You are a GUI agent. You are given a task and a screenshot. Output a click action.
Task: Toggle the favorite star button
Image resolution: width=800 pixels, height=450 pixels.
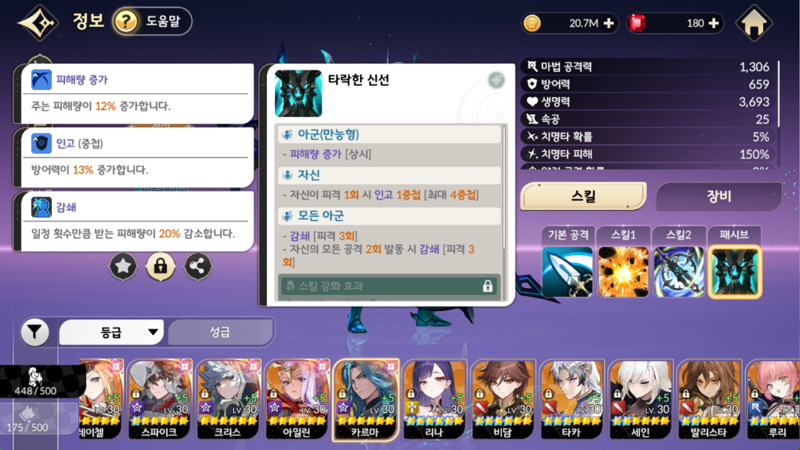coord(123,266)
